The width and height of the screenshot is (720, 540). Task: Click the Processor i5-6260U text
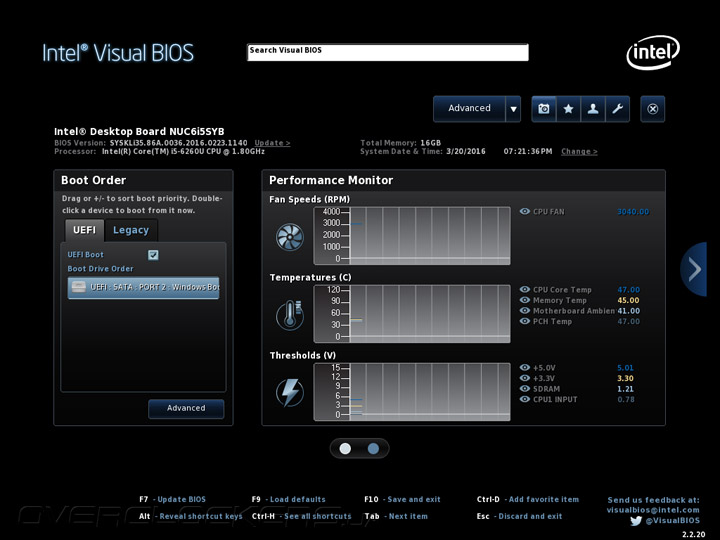pyautogui.click(x=183, y=152)
